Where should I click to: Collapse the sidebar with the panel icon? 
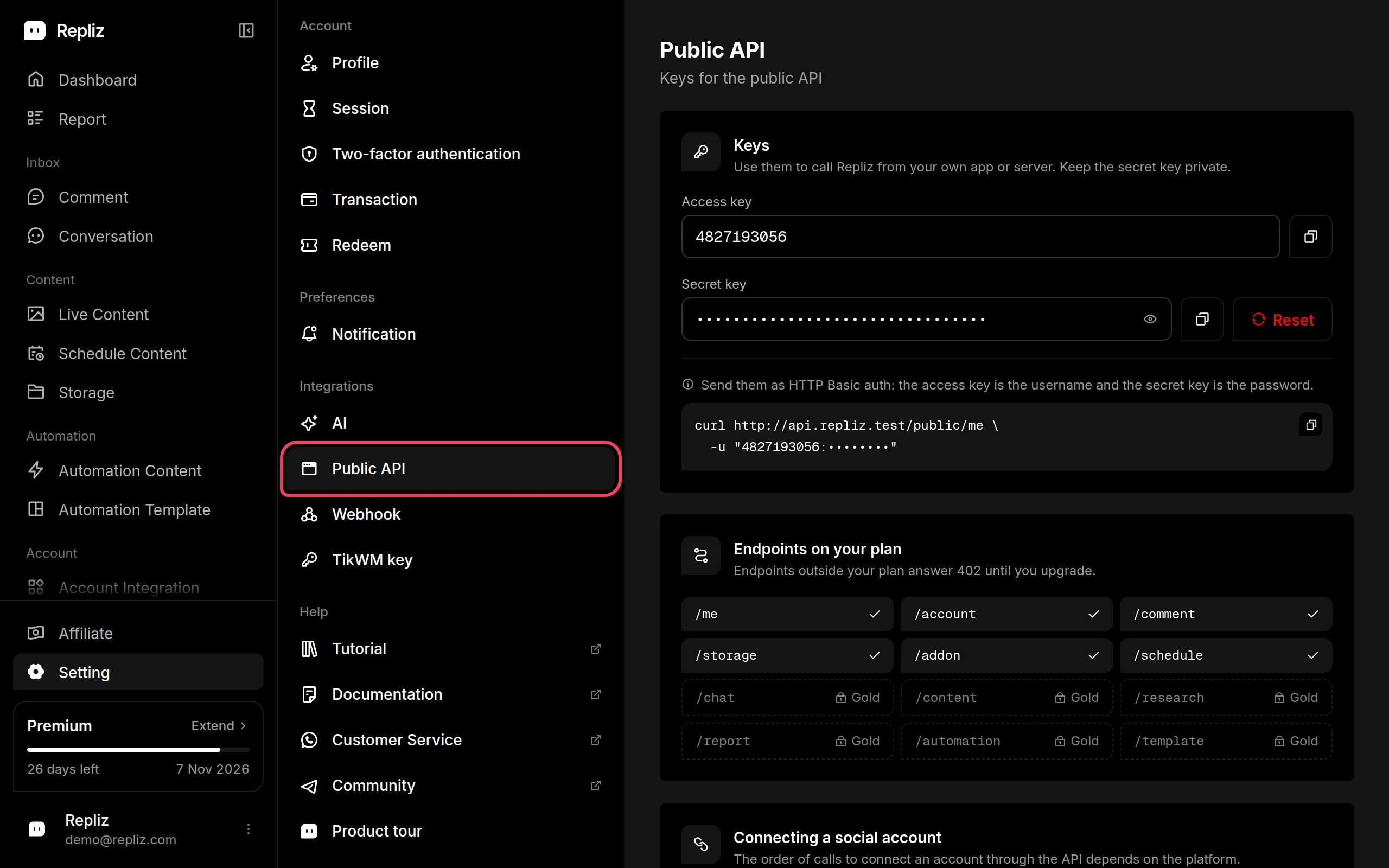pyautogui.click(x=246, y=30)
